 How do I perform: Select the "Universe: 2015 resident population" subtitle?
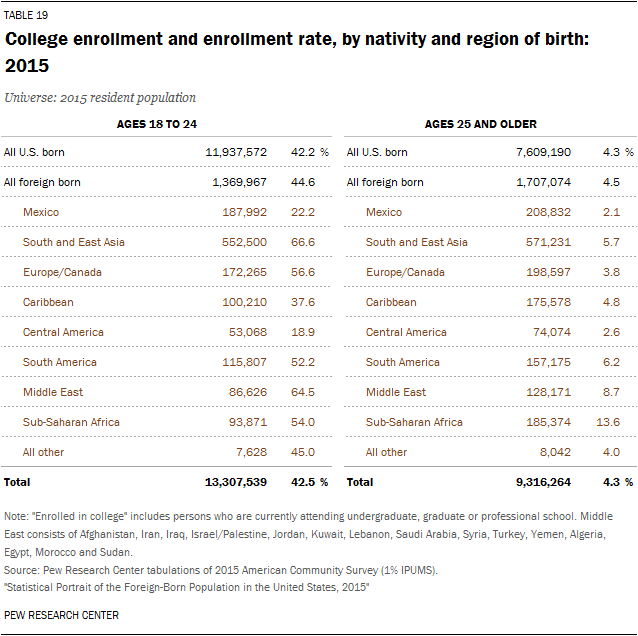tap(100, 98)
